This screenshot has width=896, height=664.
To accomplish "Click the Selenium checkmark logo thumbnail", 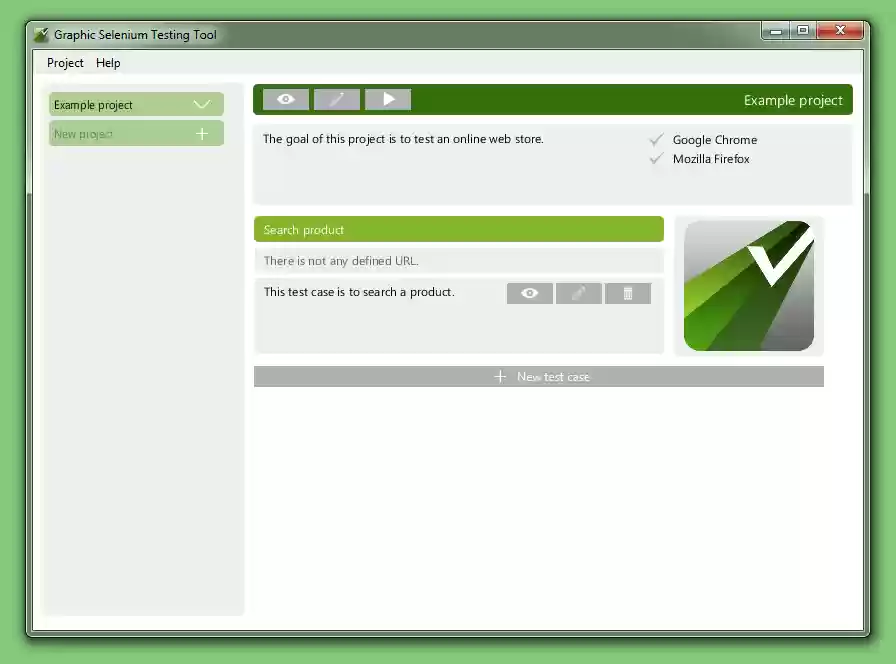I will [x=749, y=286].
